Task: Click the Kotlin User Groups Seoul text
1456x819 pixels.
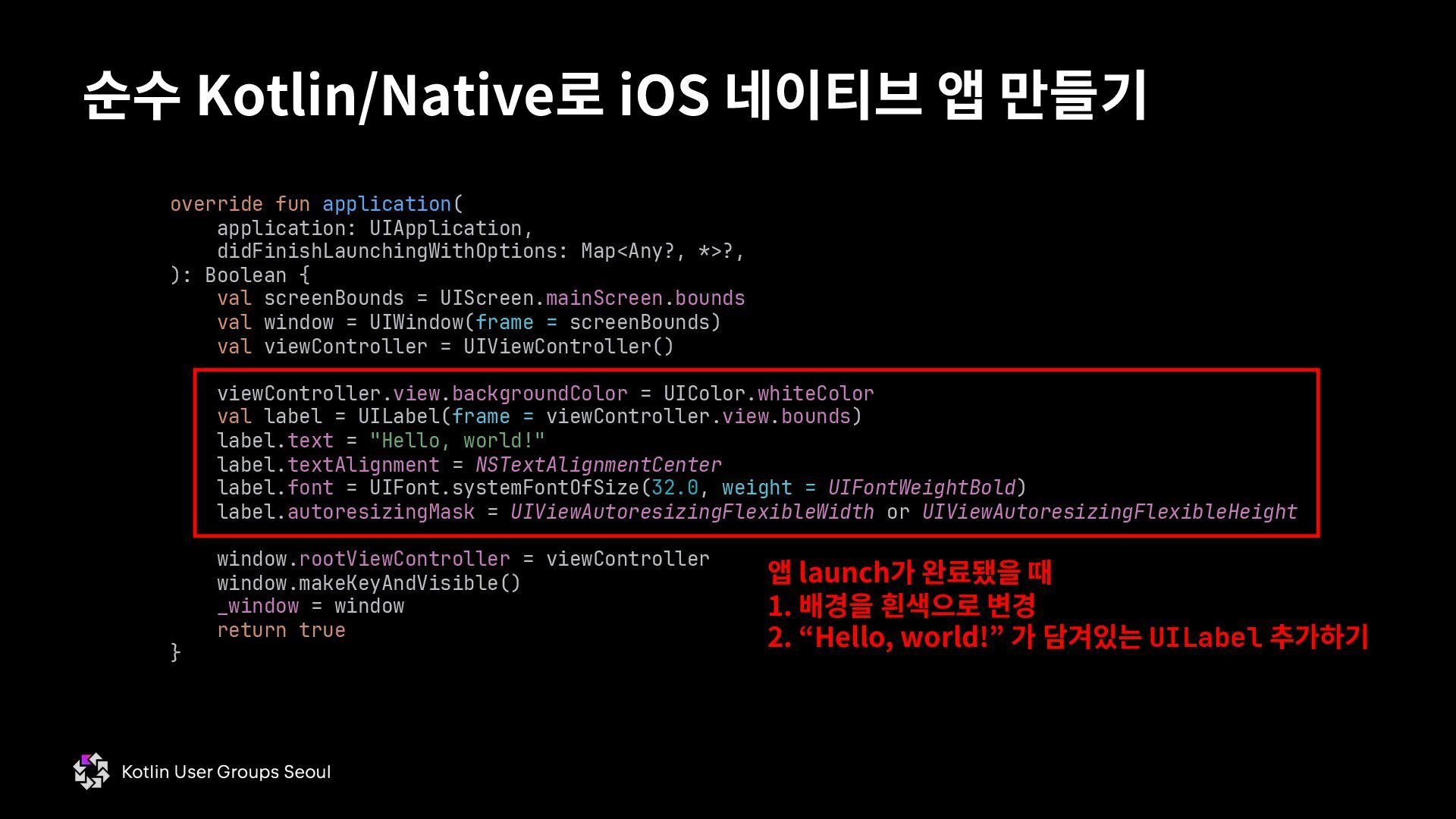Action: coord(226,772)
